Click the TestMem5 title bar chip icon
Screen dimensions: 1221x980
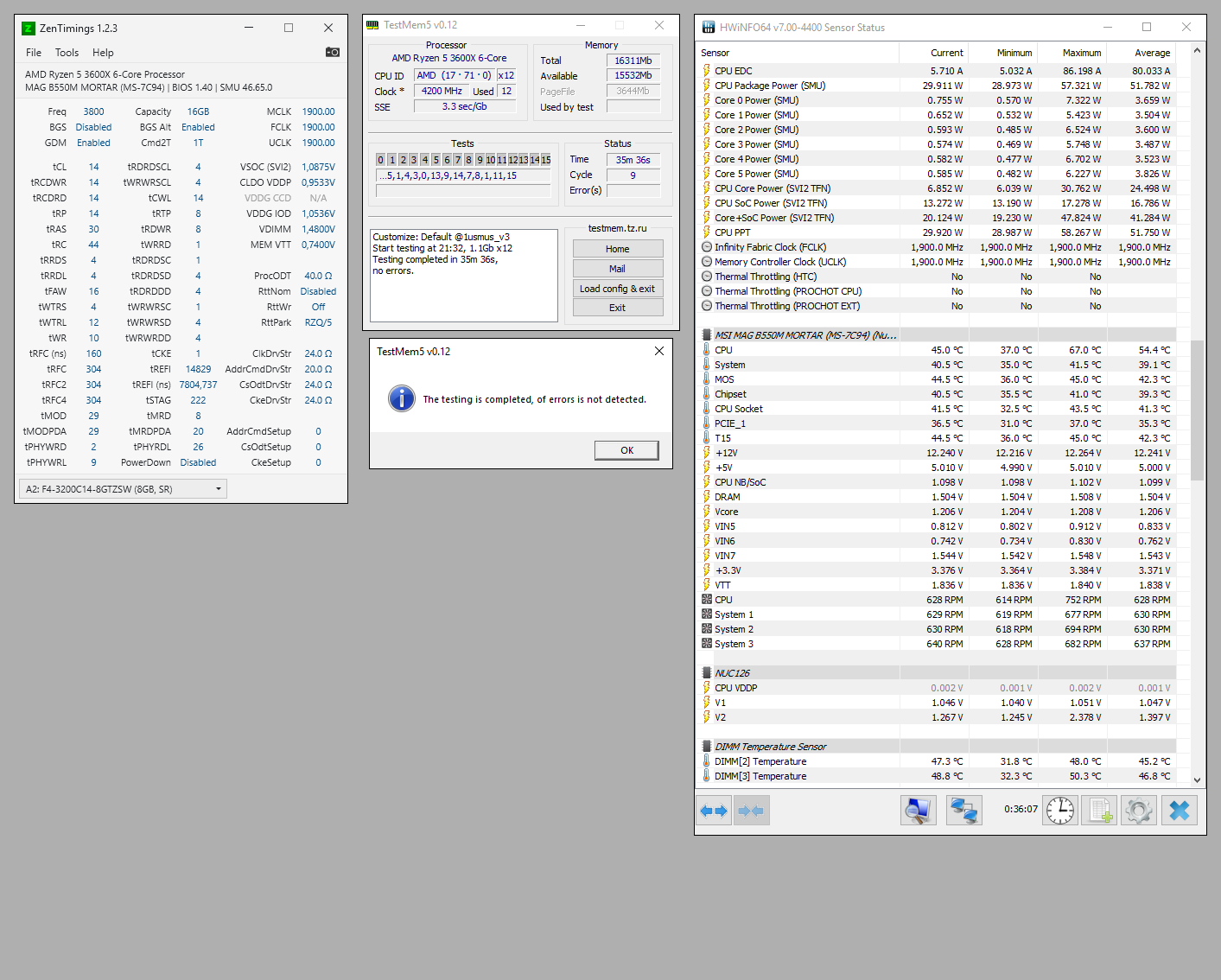372,25
